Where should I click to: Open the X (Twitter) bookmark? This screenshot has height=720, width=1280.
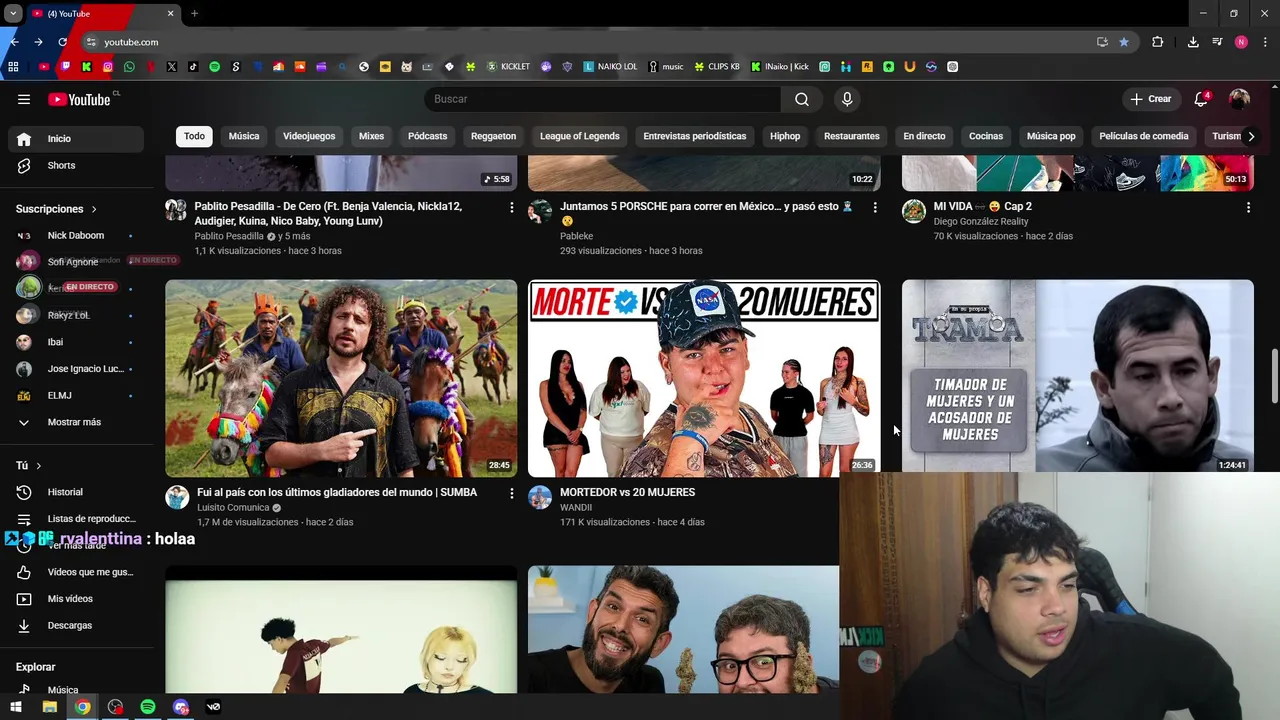[172, 67]
